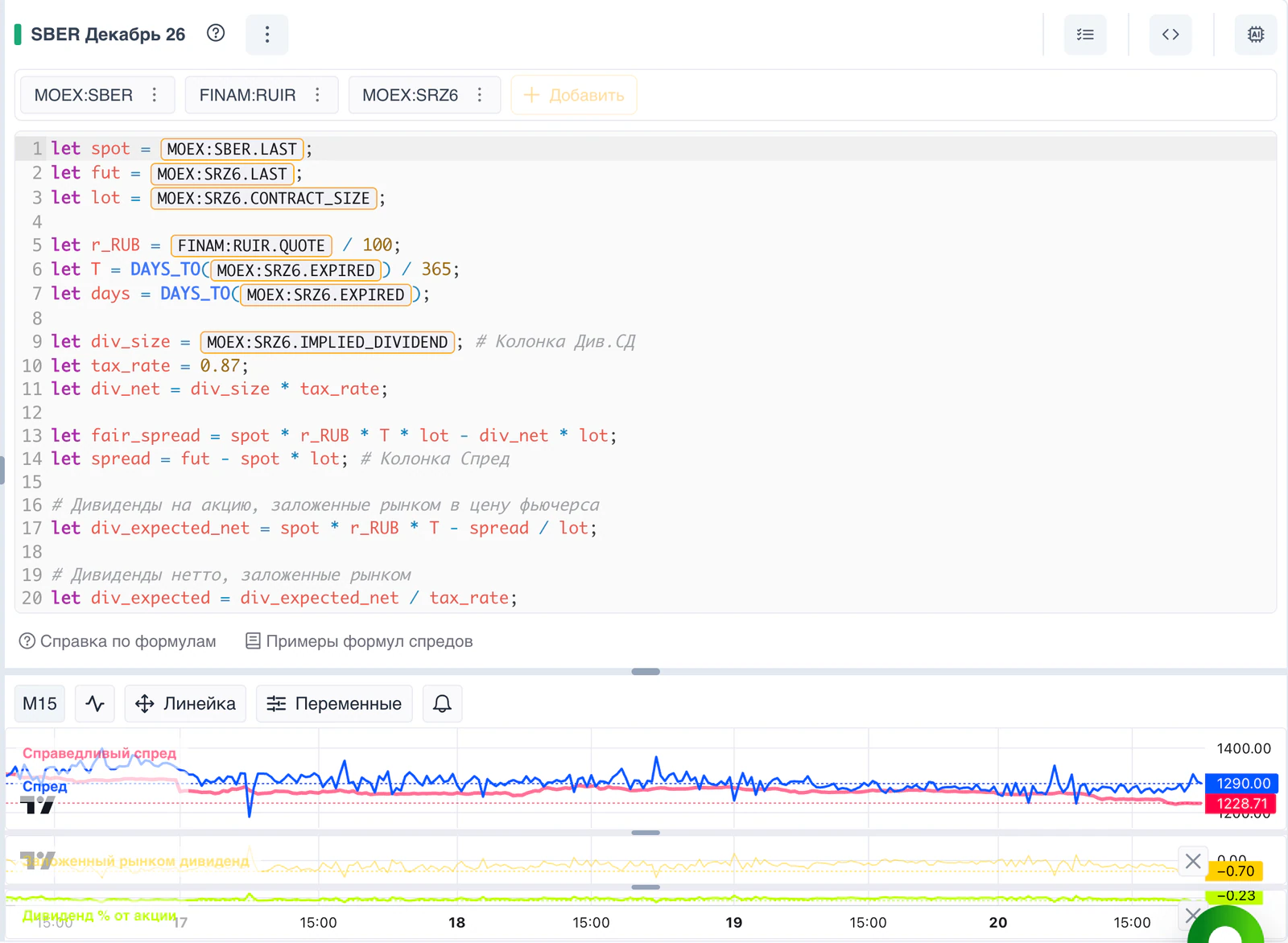This screenshot has width=1288, height=943.
Task: Open the list view icon in top toolbar
Action: [1085, 35]
